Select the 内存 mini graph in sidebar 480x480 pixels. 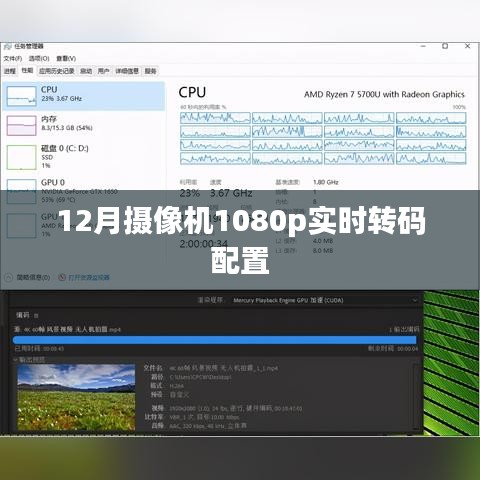pyautogui.click(x=21, y=125)
